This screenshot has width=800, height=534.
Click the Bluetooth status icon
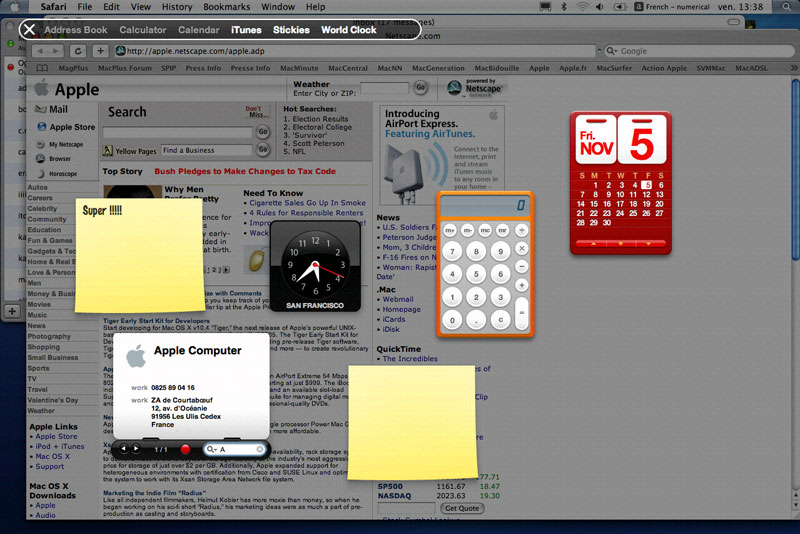(x=564, y=7)
